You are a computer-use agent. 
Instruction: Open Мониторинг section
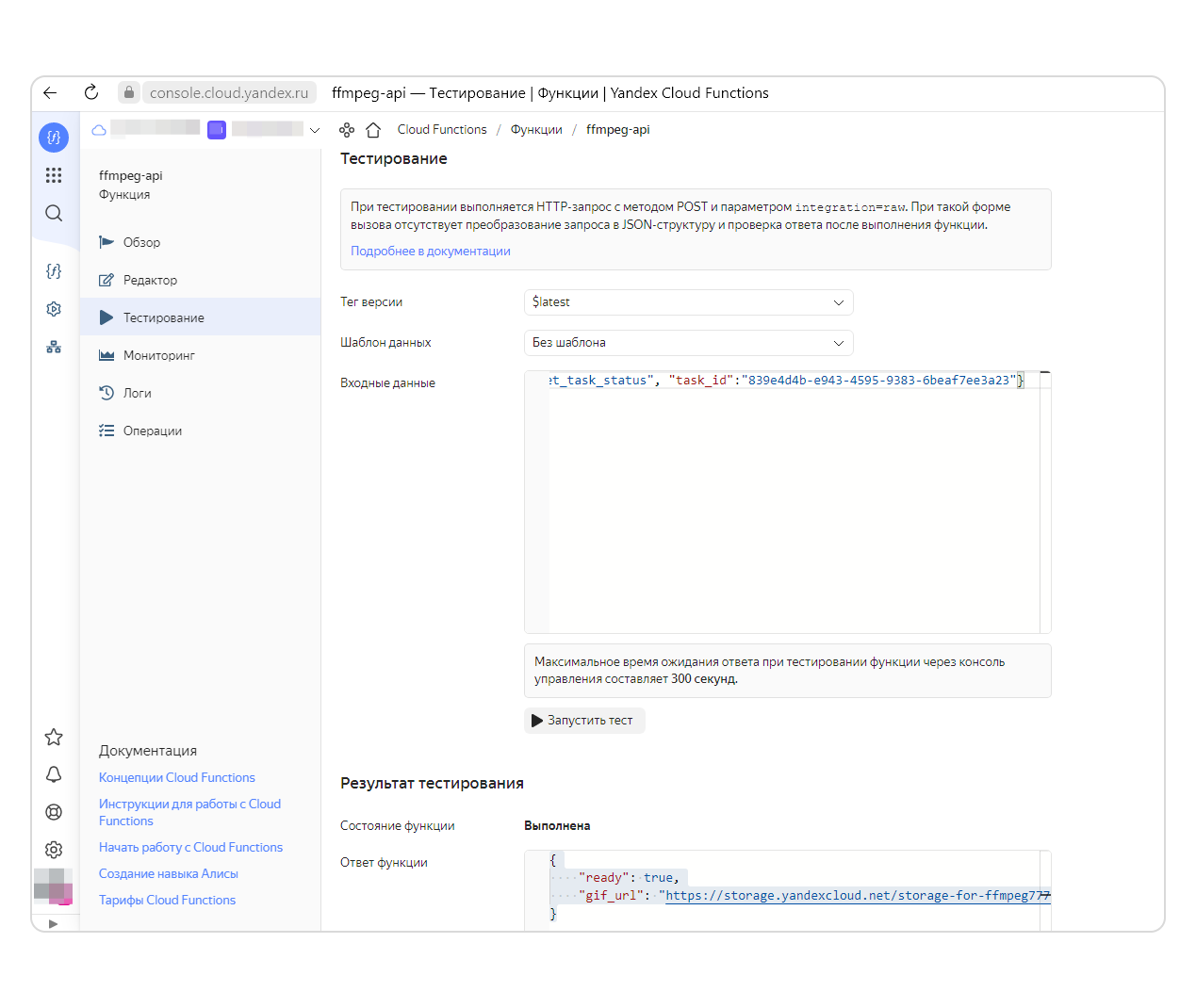point(200,355)
